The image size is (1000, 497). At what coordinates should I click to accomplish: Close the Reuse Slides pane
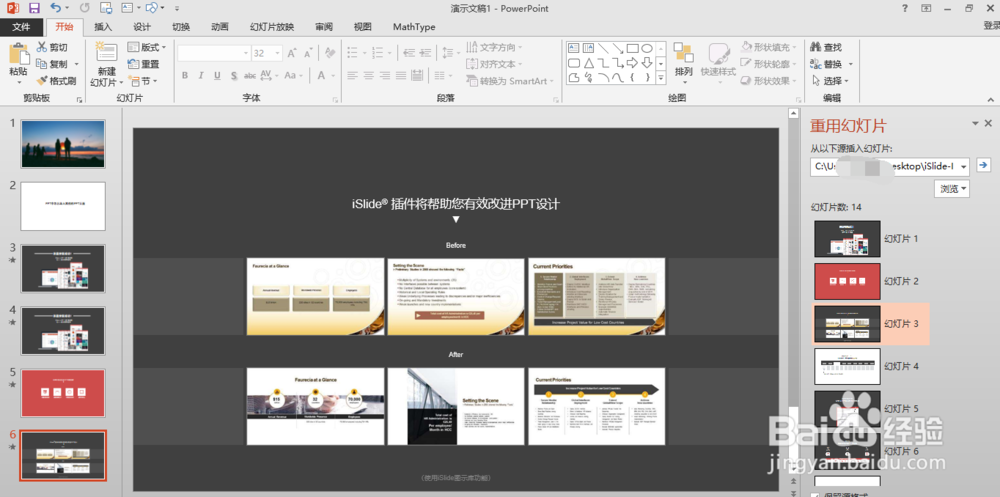point(989,123)
